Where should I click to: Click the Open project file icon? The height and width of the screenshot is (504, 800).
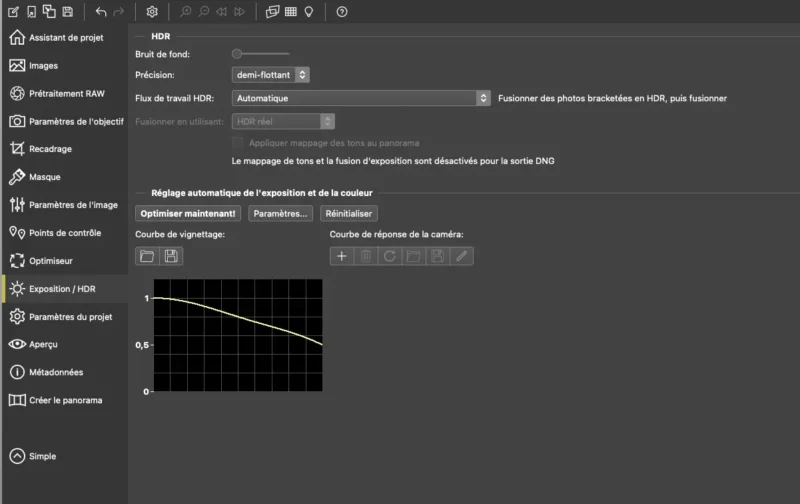click(32, 11)
